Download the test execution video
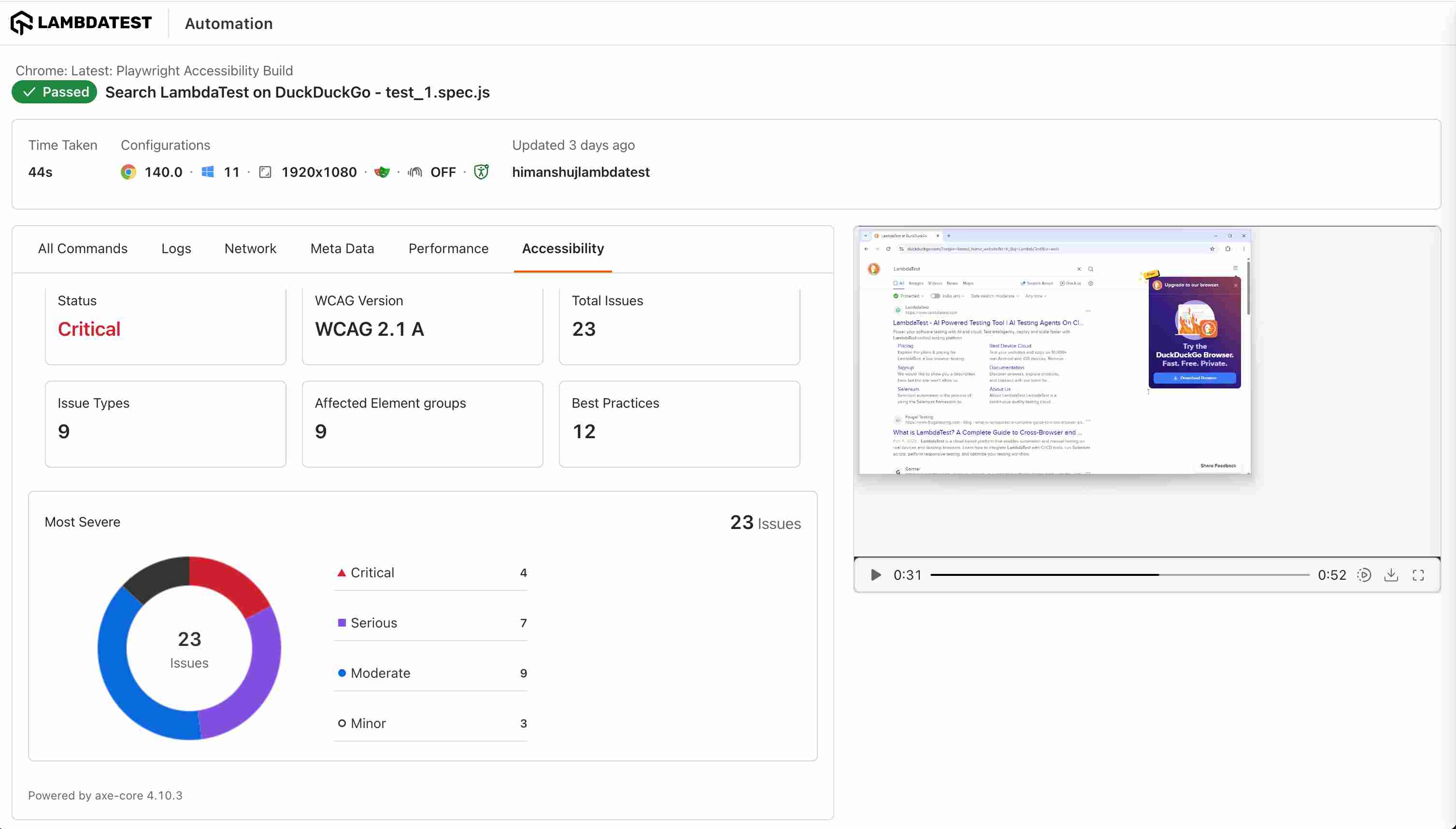Screen dimensions: 1456x829 1391,575
